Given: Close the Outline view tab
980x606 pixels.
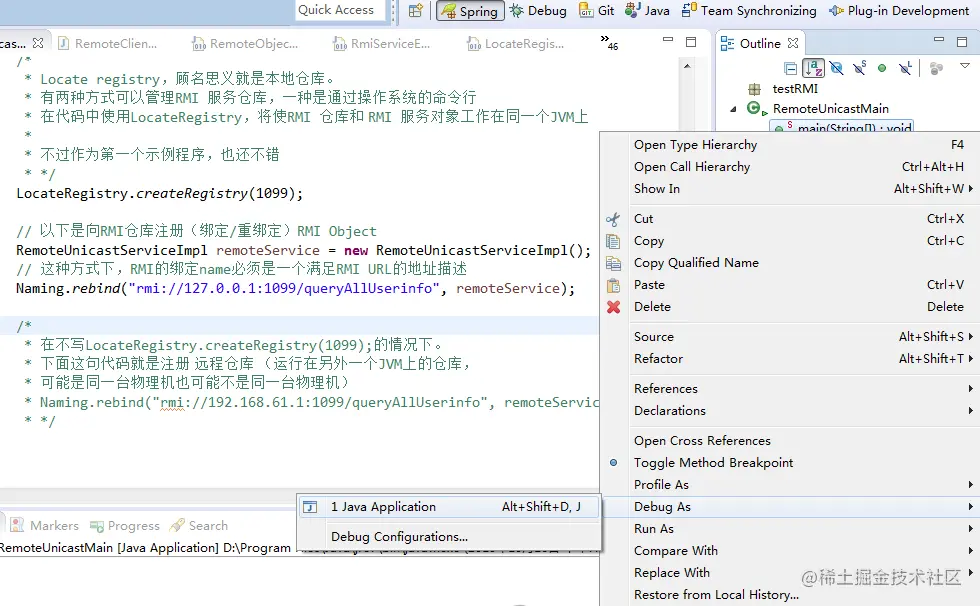Looking at the screenshot, I should point(793,43).
